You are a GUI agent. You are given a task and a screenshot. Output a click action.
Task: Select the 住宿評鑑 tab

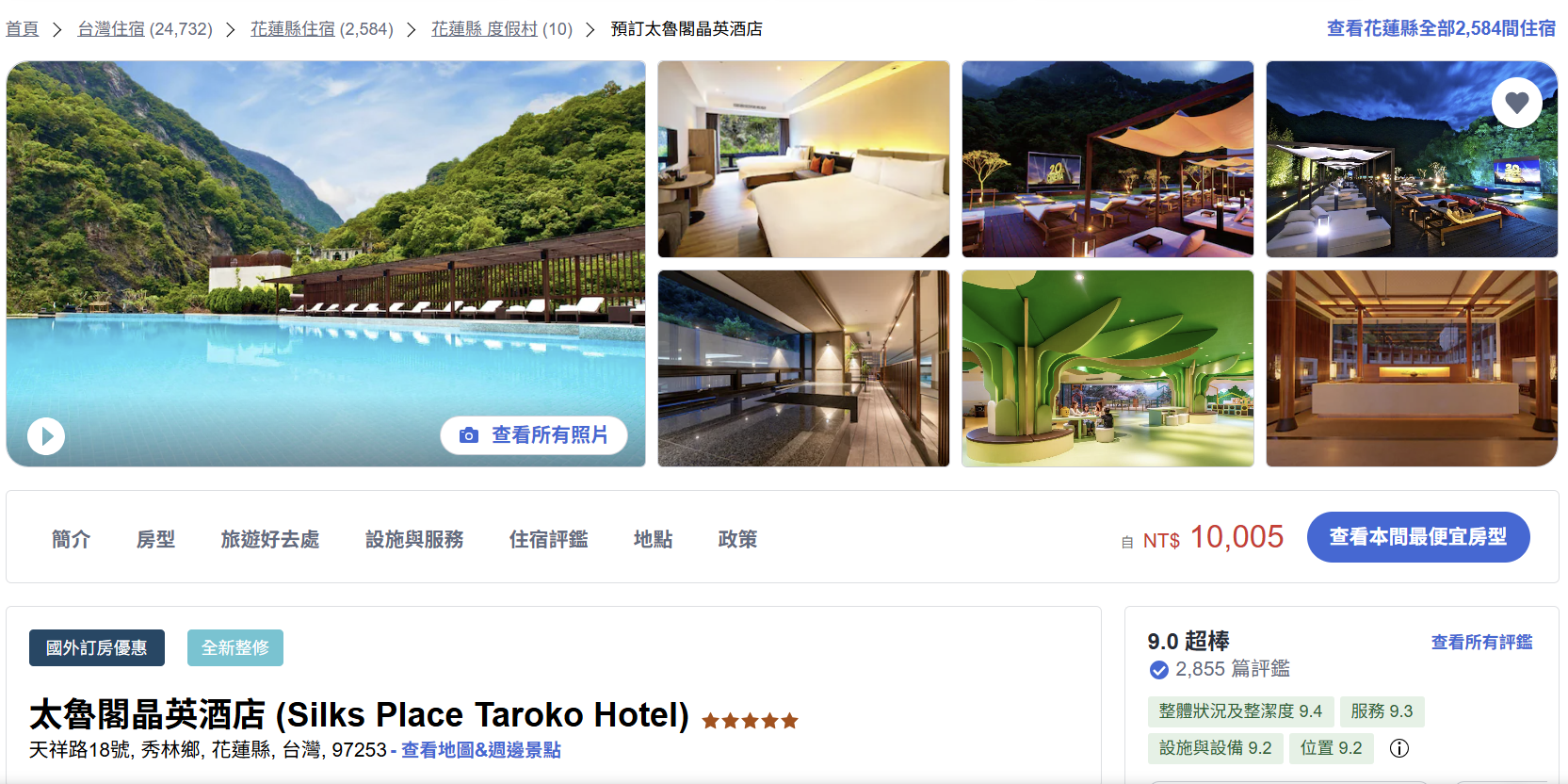point(548,539)
